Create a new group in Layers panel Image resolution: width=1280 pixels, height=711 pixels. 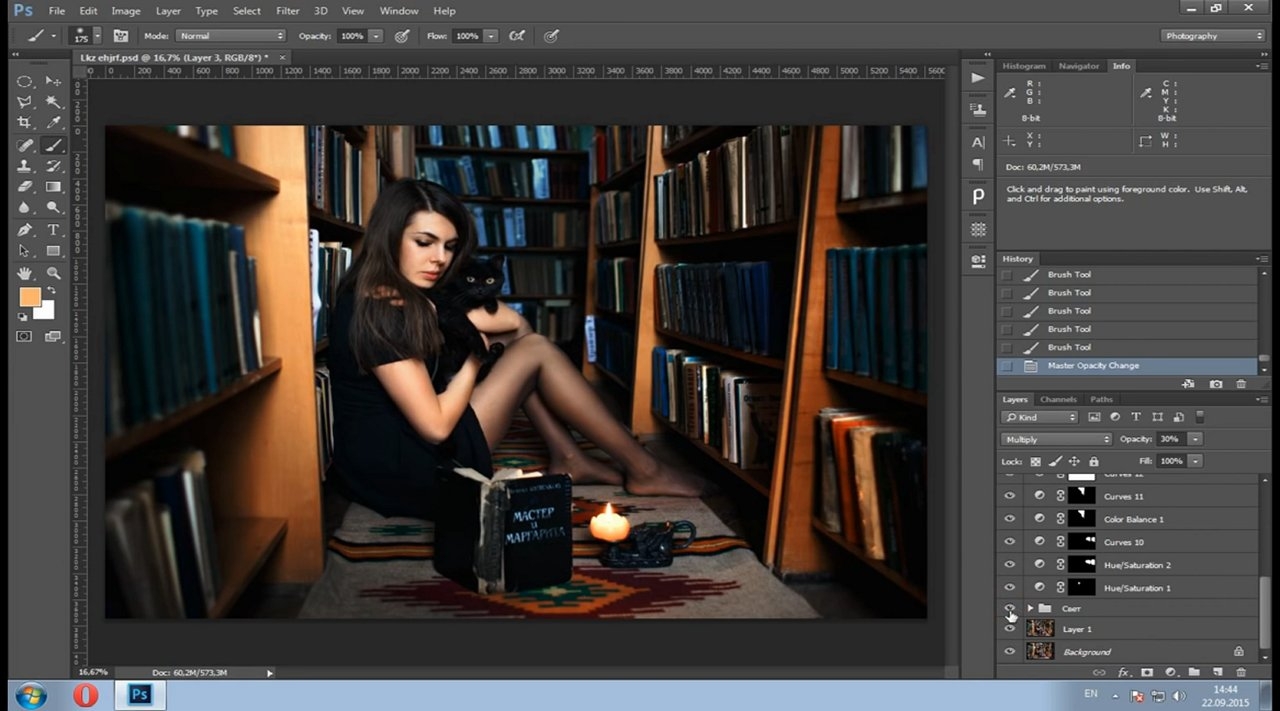tap(1194, 673)
